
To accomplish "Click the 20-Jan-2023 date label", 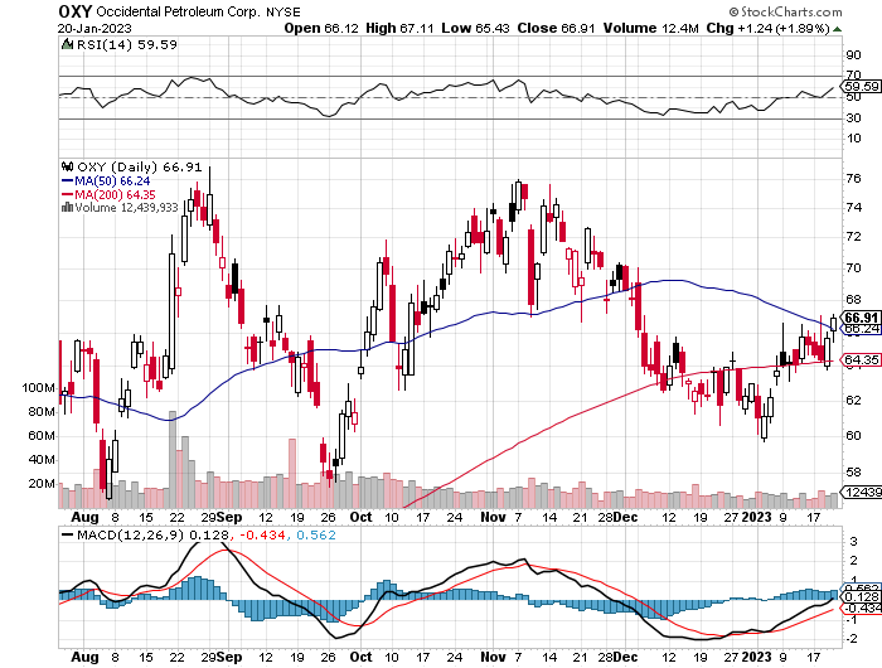I will 94,28.
